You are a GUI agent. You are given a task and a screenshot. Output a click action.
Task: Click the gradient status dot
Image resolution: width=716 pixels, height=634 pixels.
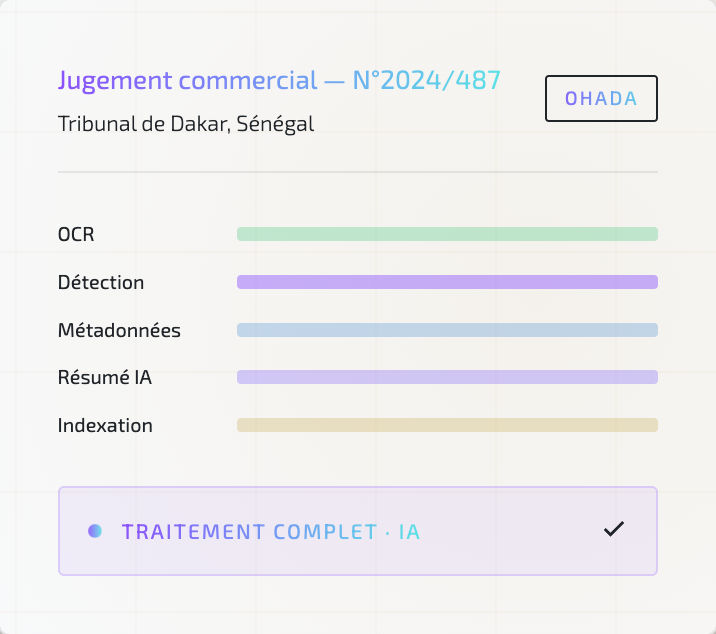95,531
